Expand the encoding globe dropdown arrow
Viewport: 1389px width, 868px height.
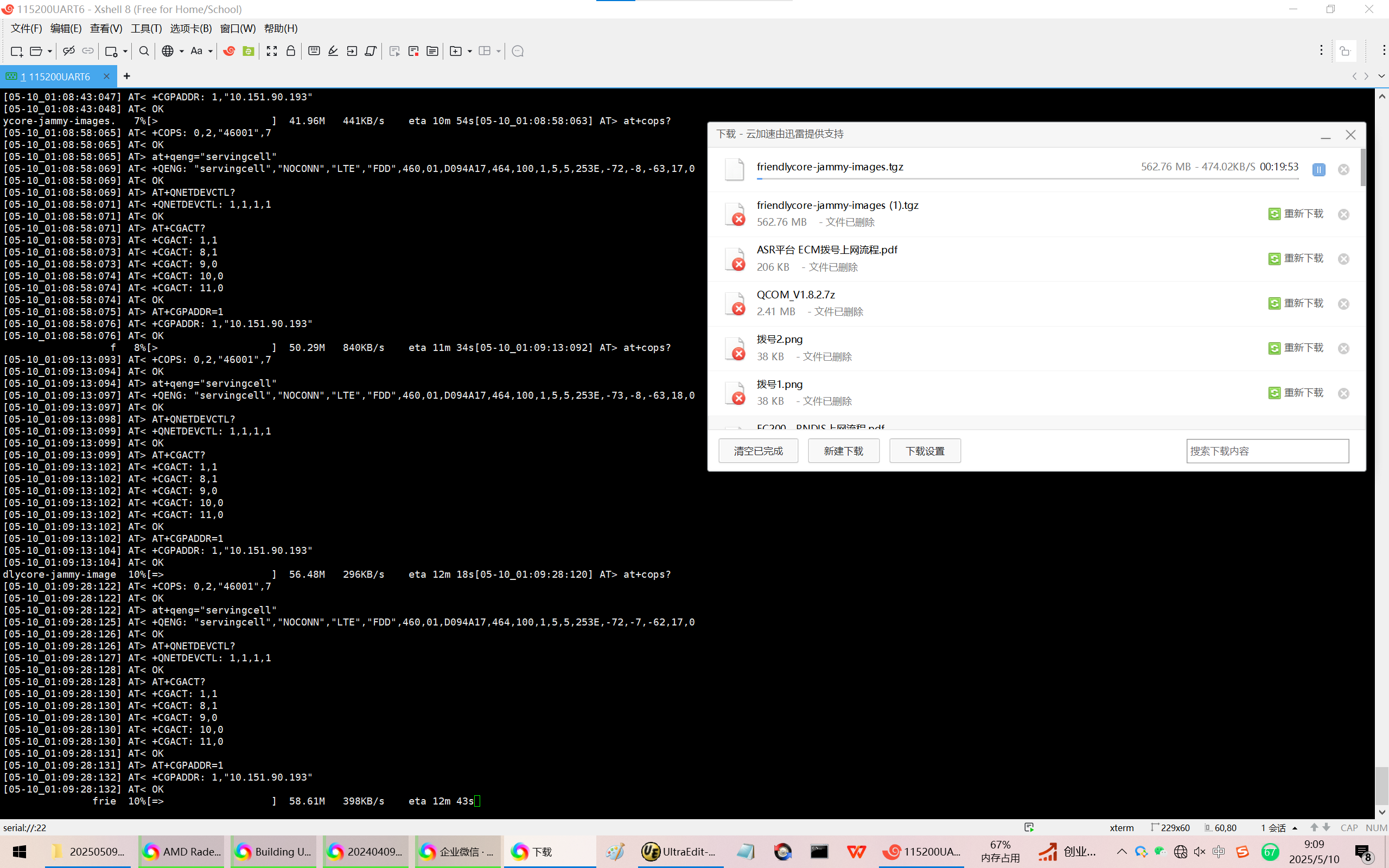coord(181,52)
